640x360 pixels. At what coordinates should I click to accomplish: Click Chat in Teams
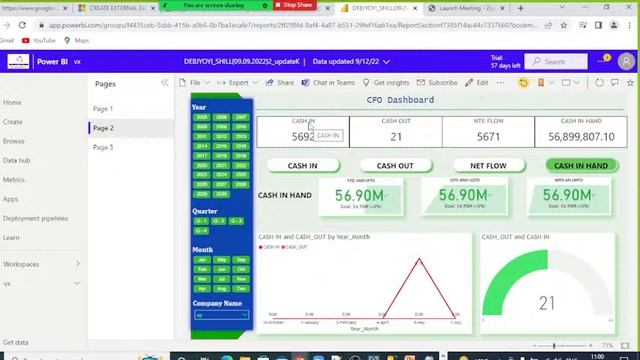click(x=328, y=83)
